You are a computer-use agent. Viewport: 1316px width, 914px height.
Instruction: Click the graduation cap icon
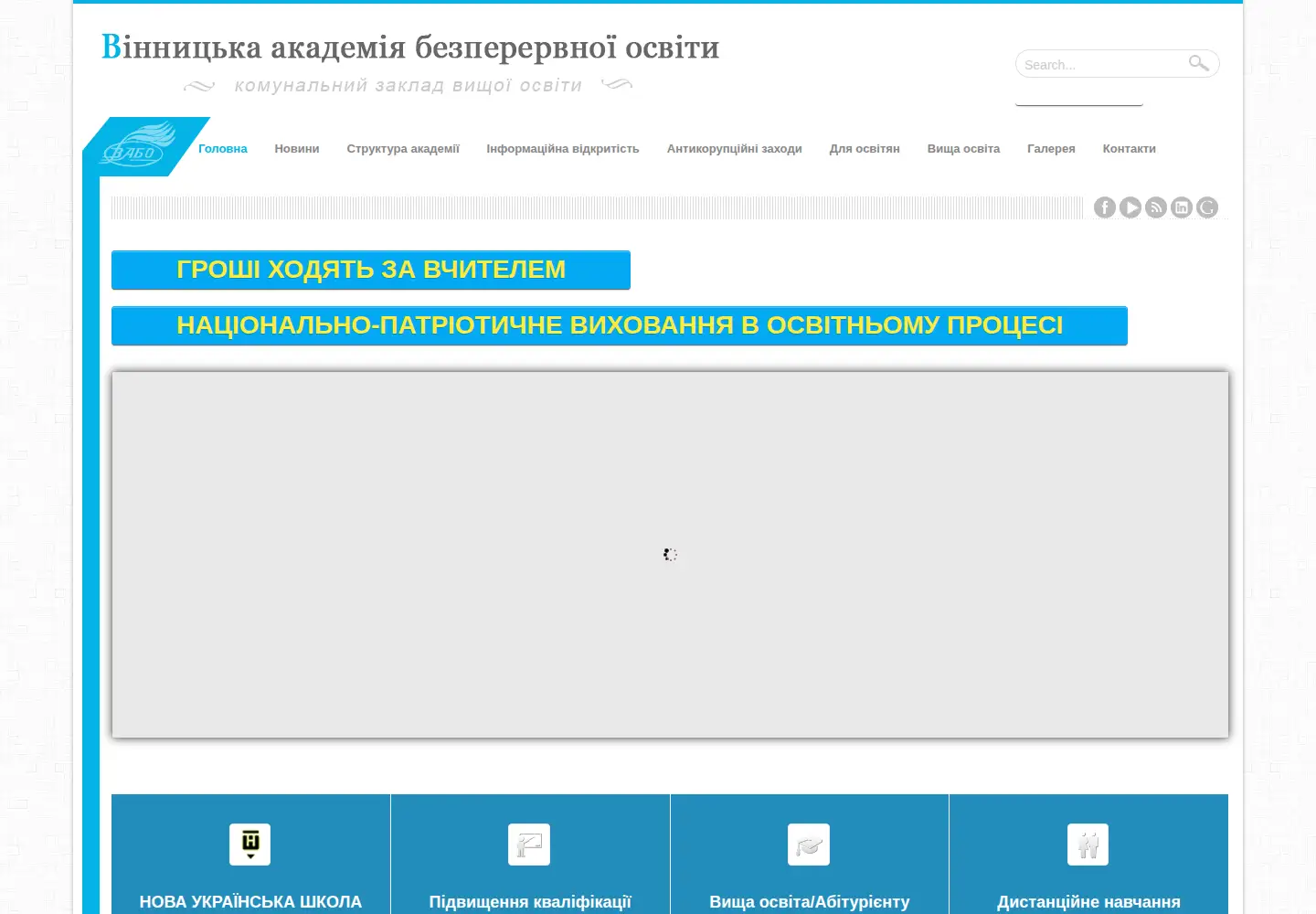tap(809, 844)
